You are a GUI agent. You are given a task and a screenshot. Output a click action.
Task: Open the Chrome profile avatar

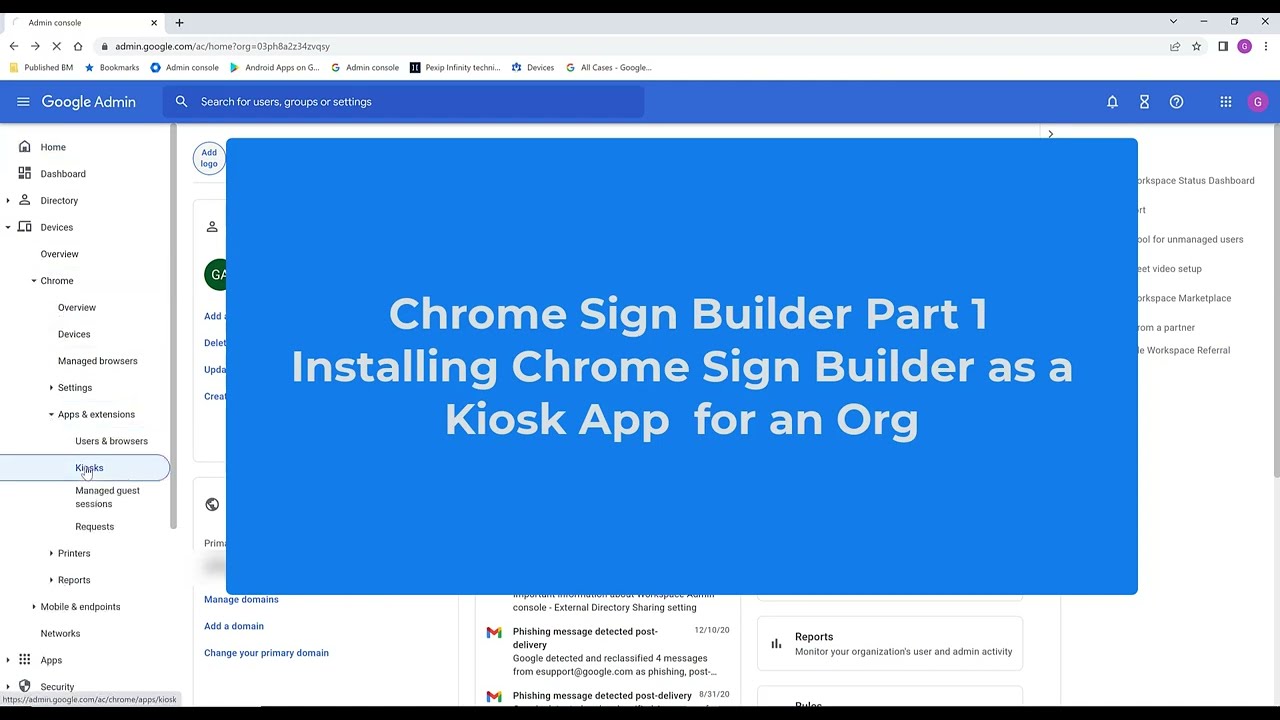click(x=1245, y=46)
